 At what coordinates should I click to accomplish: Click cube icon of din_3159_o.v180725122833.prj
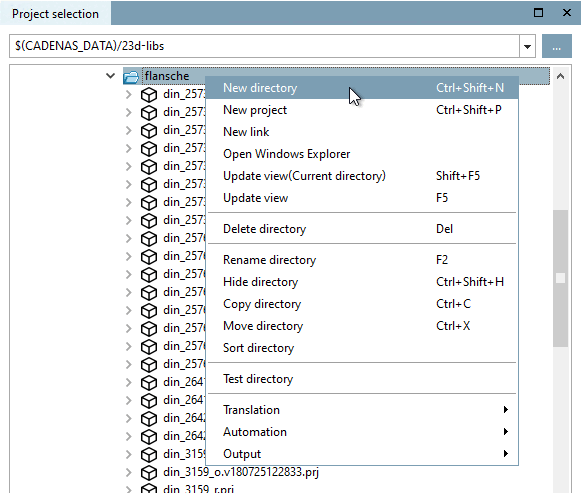click(x=149, y=473)
